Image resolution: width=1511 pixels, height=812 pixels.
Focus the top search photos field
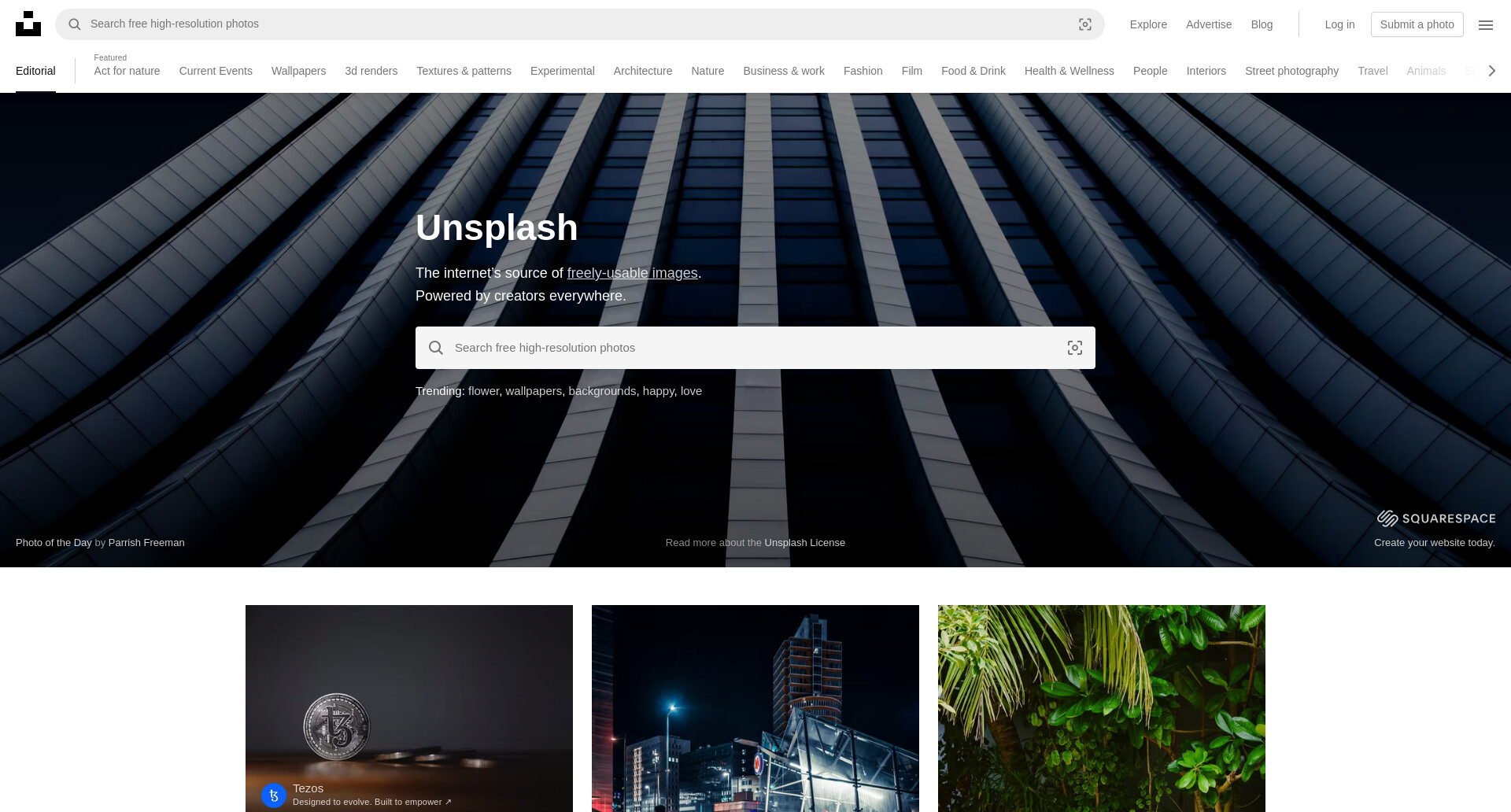580,24
